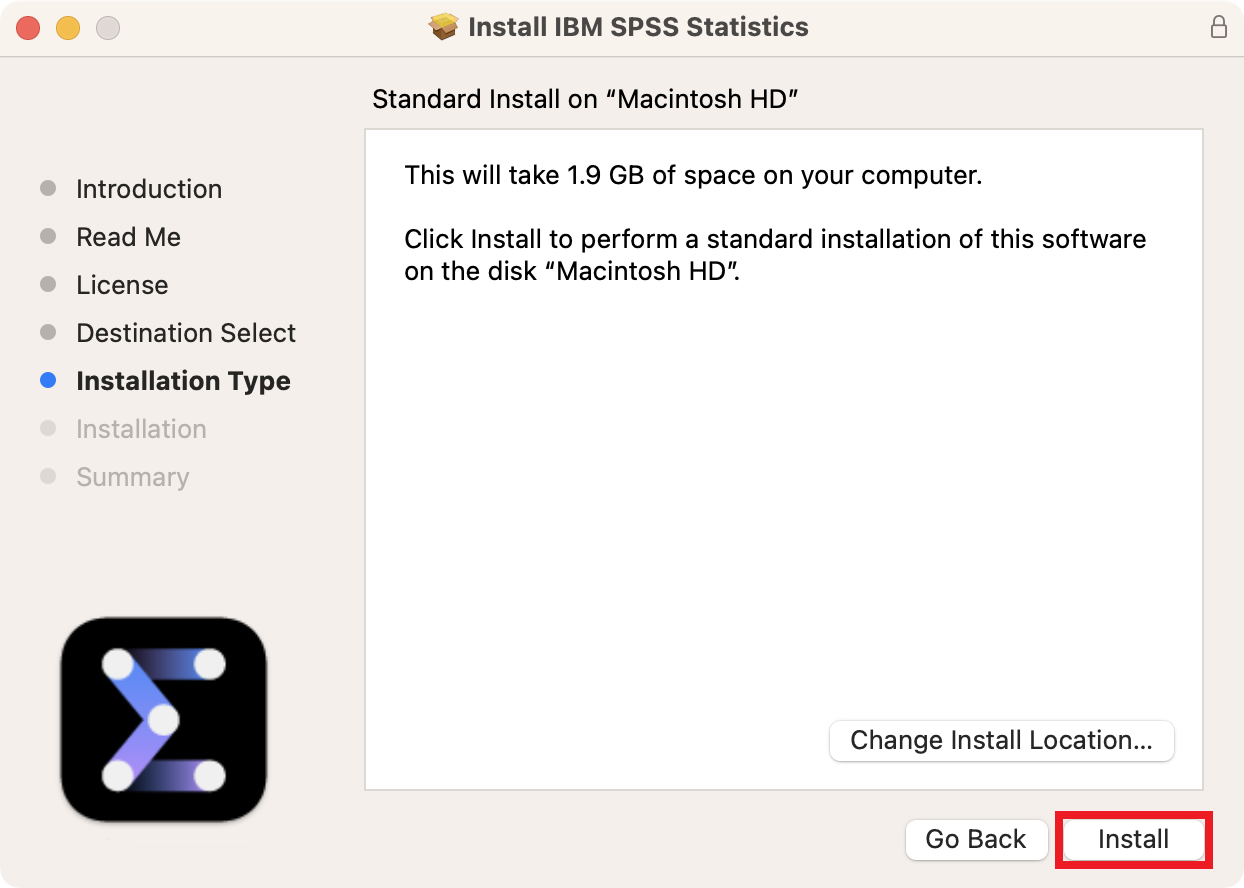The height and width of the screenshot is (888, 1244).
Task: Click the lock icon in title bar
Action: (x=1219, y=27)
